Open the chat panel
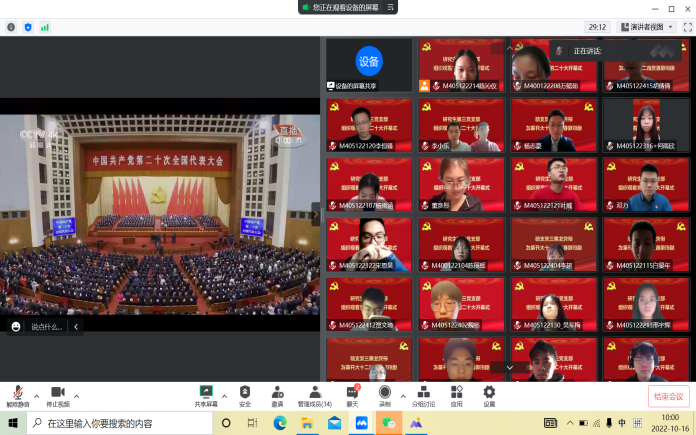696x435 pixels. coord(352,393)
